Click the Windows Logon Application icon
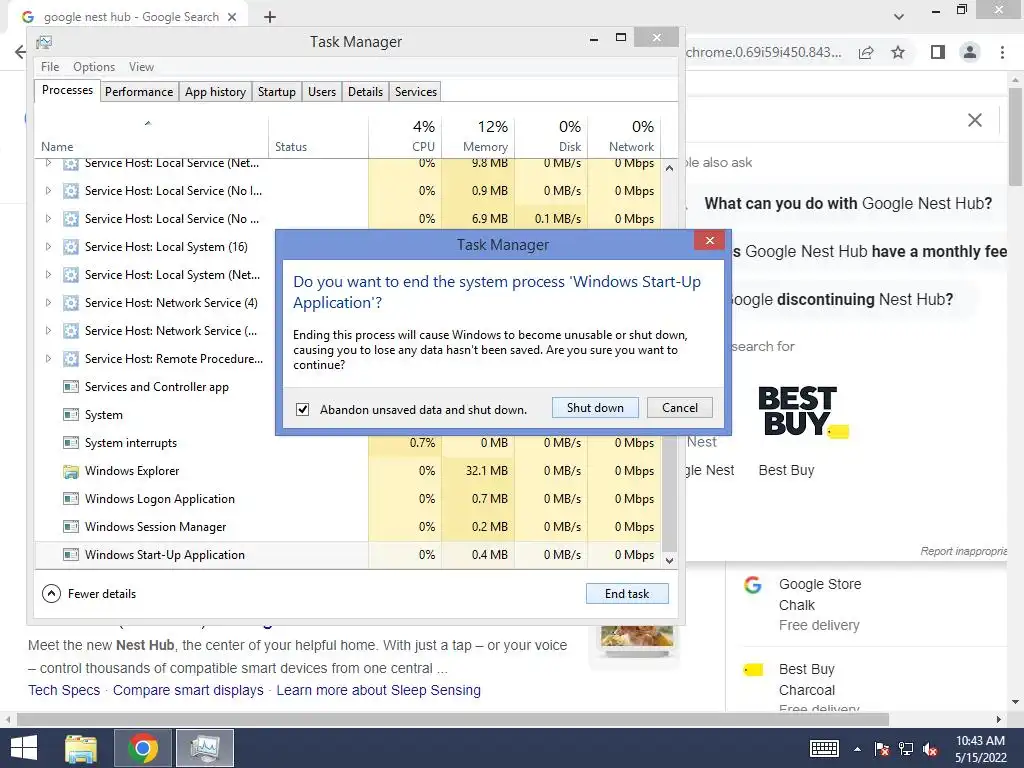 coord(71,499)
